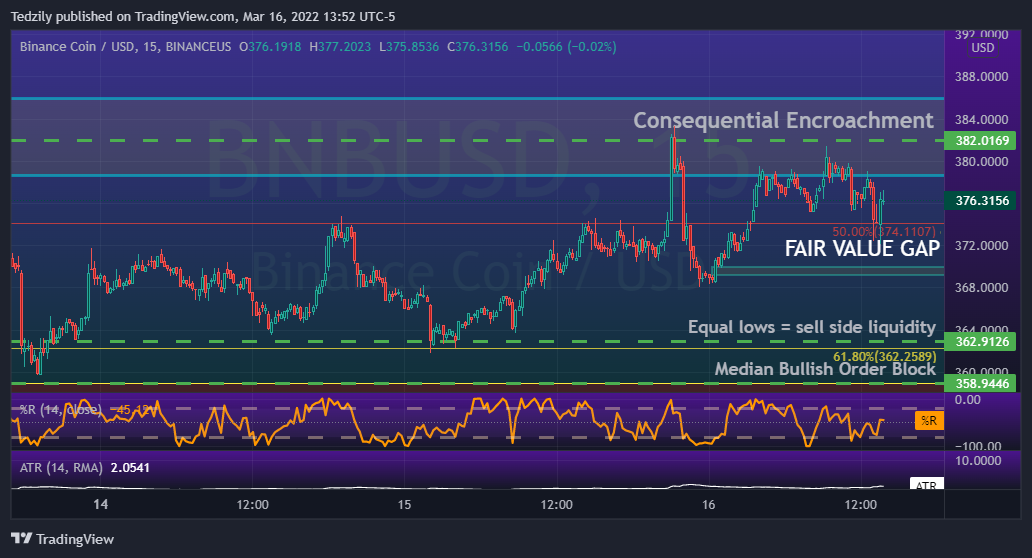Click the 'Median Bullish Order Block' label
The height and width of the screenshot is (558, 1032).
[825, 368]
